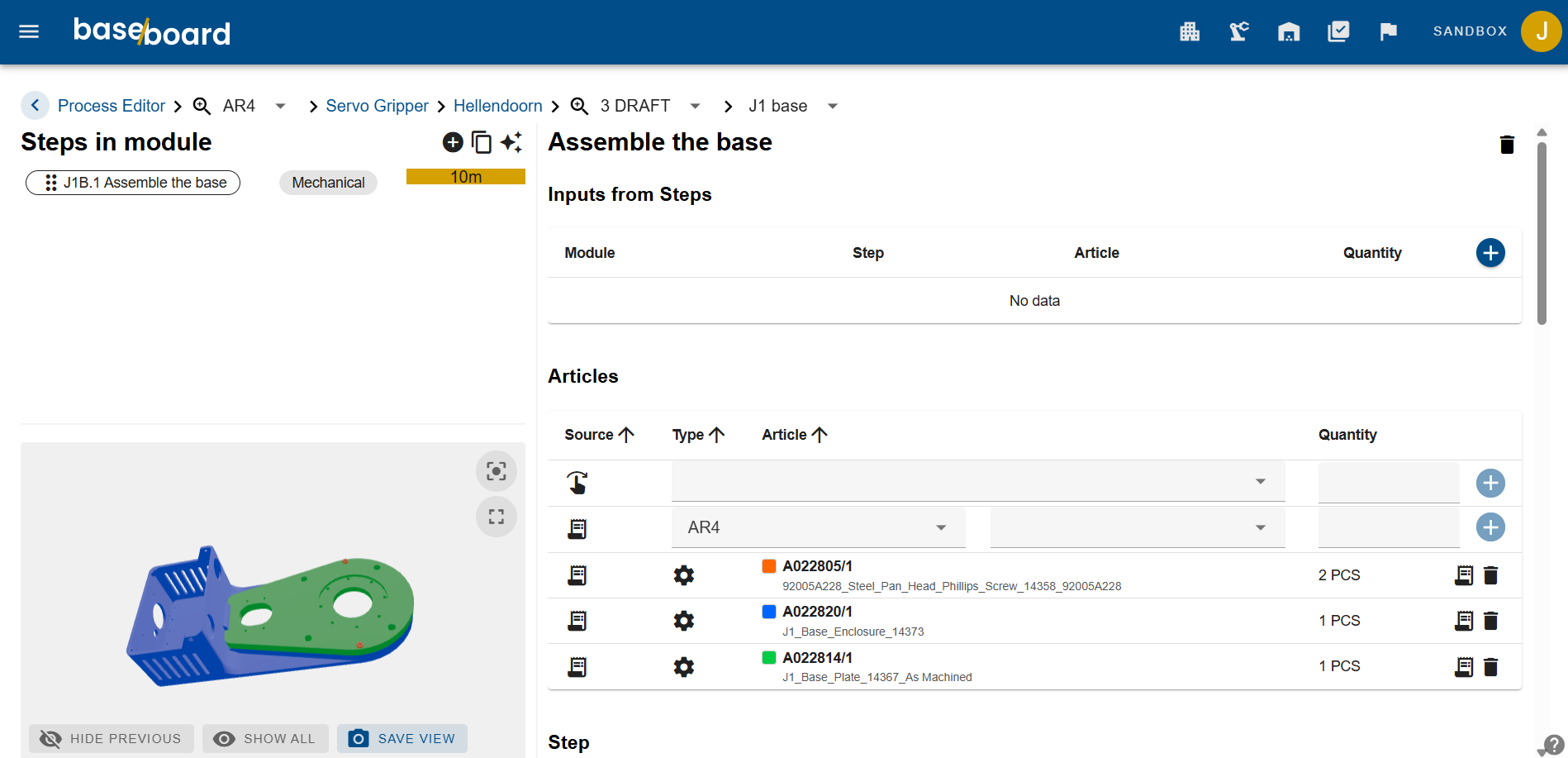Open the flag icon in header

pos(1388,31)
